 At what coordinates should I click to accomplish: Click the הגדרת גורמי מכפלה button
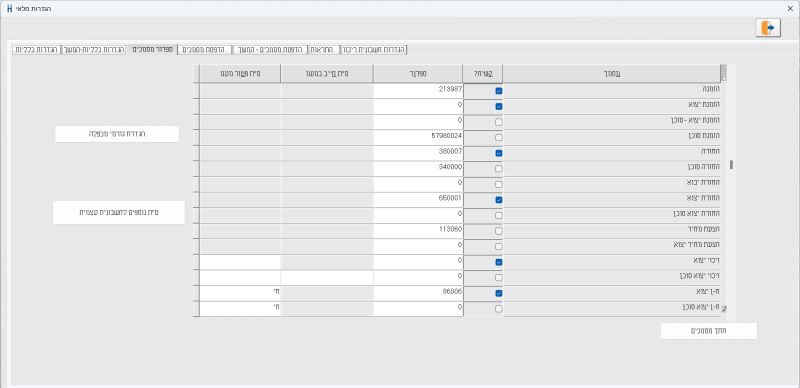coord(117,134)
